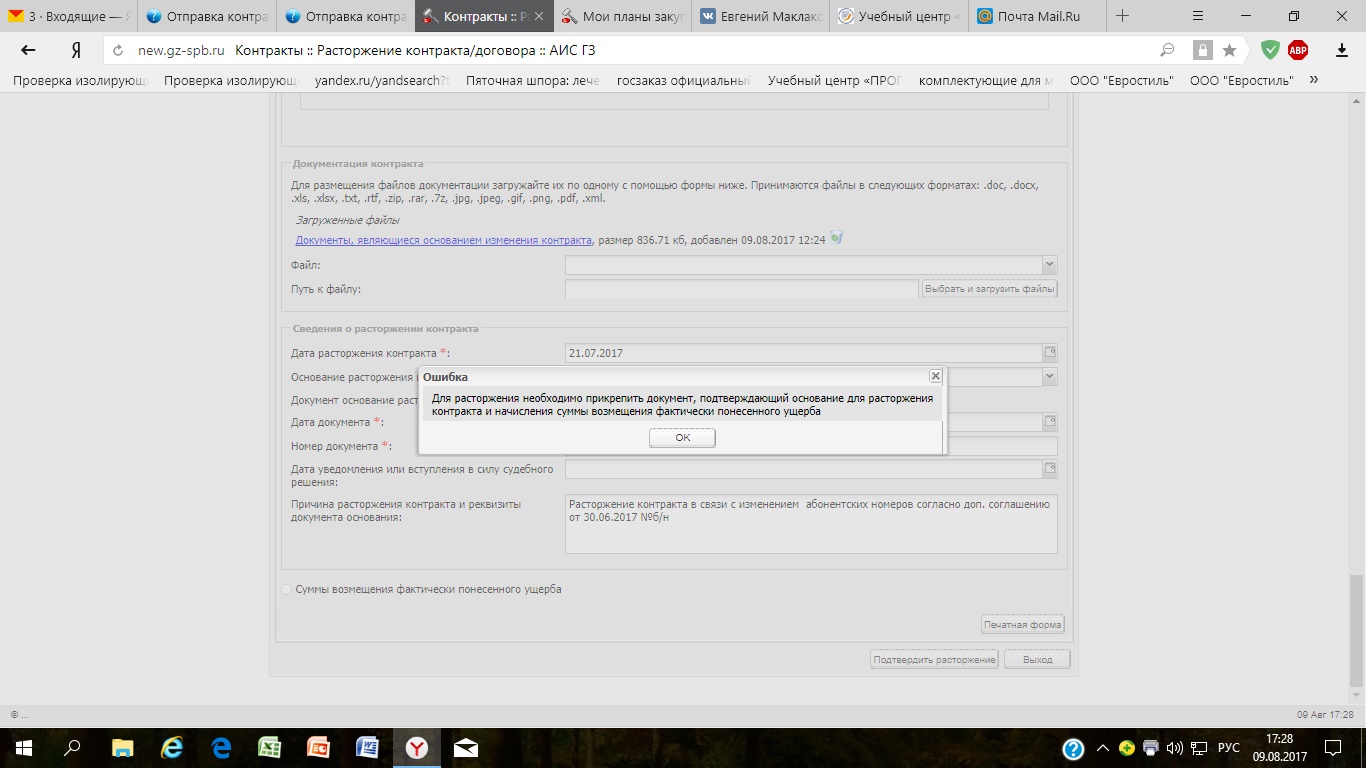1366x768 pixels.
Task: Reload the page in address bar
Action: [118, 51]
